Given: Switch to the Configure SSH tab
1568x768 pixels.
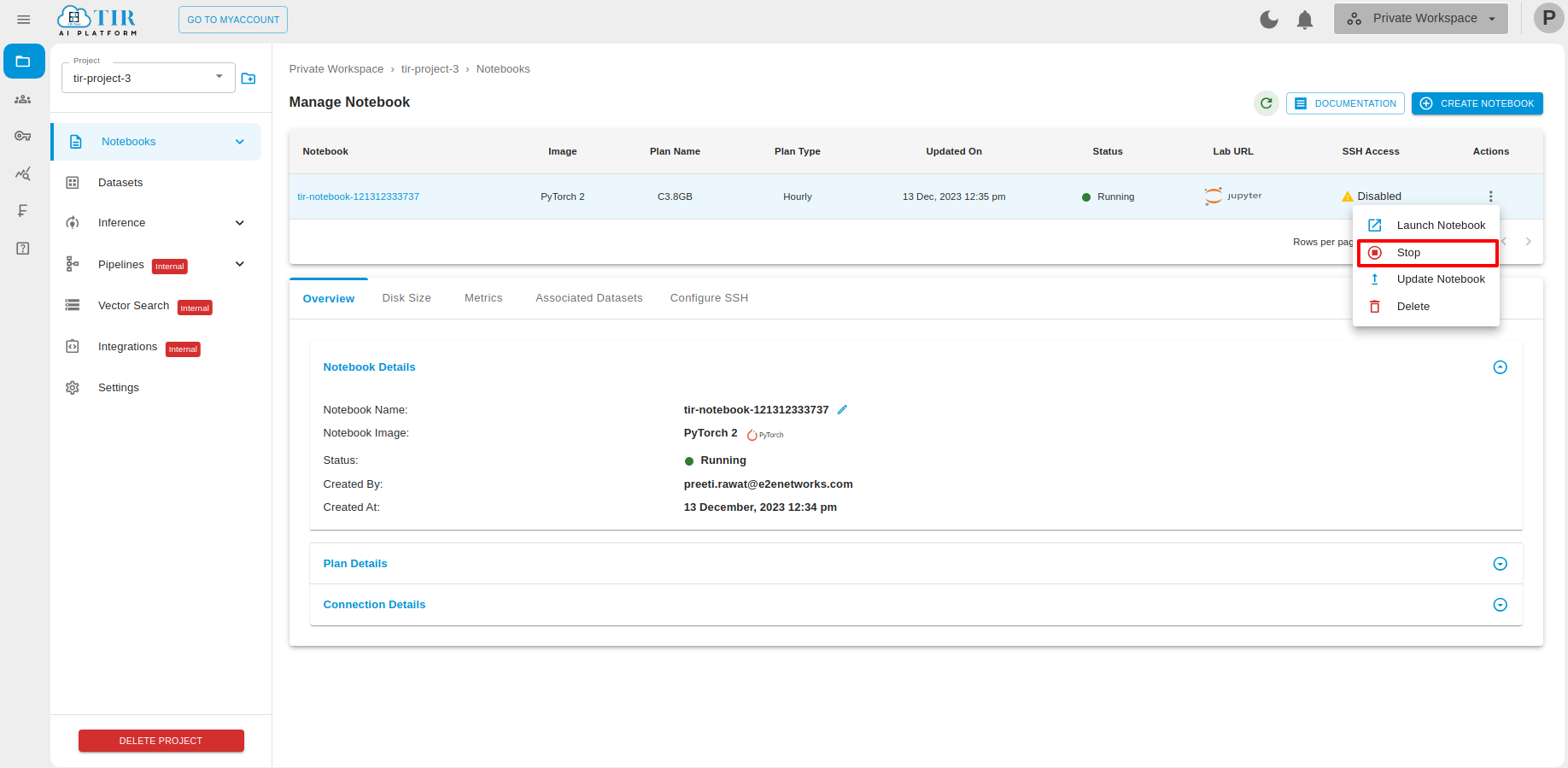Looking at the screenshot, I should 709,298.
